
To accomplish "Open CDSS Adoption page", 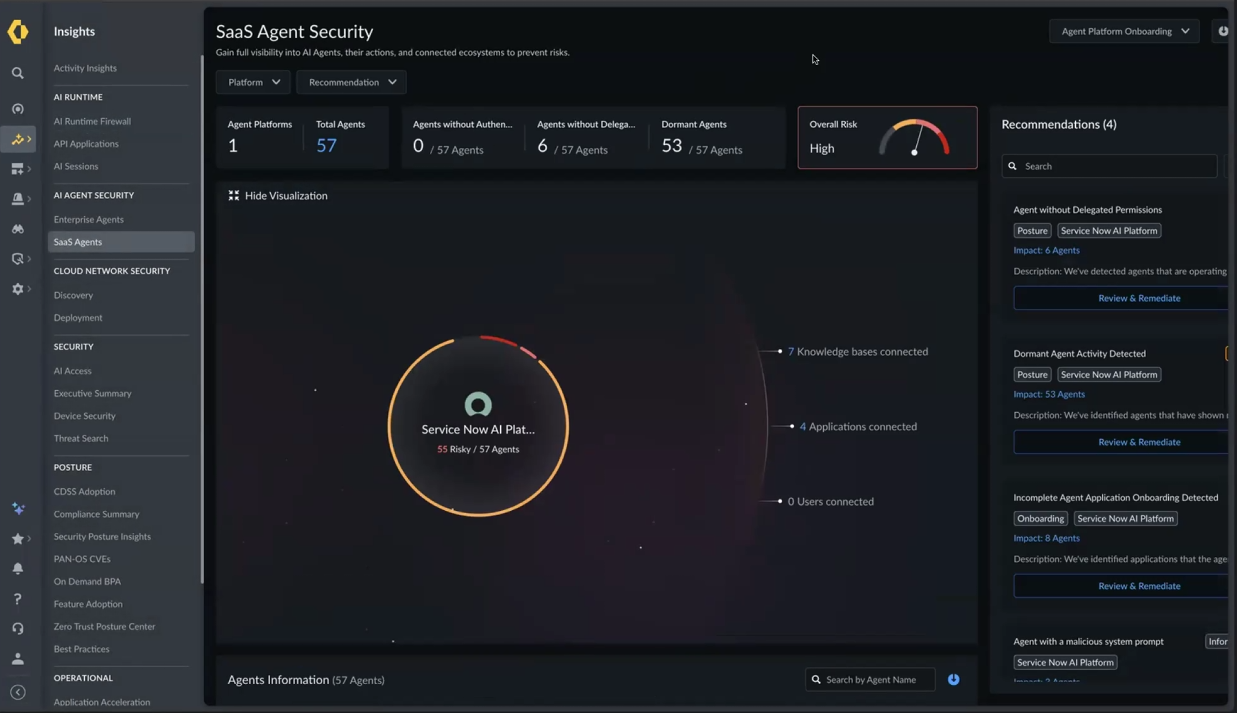I will (x=84, y=492).
